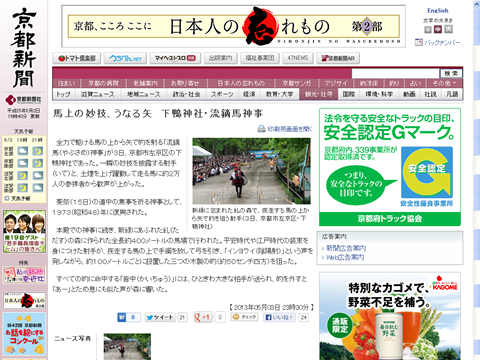The width and height of the screenshot is (480, 360).
Task: Click Kyoto south moon weather icon
Action: [x=38, y=163]
